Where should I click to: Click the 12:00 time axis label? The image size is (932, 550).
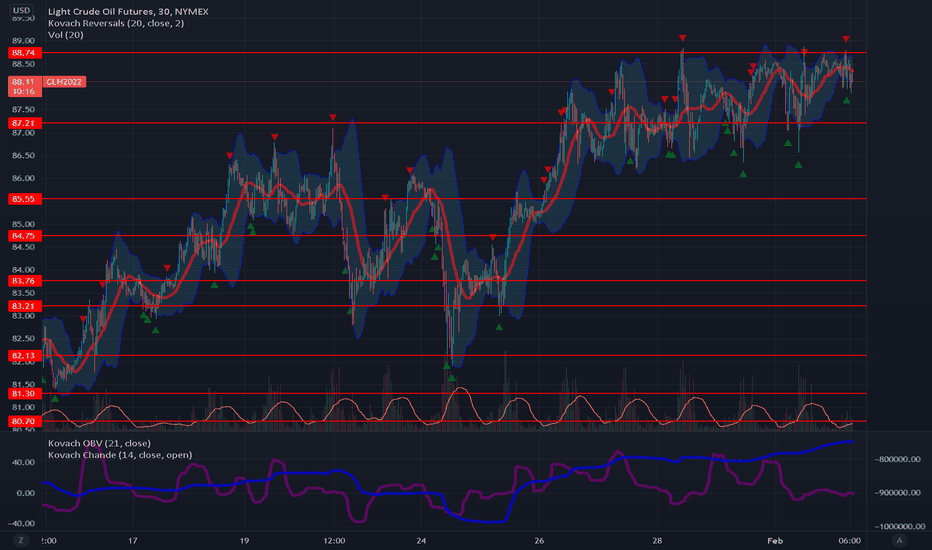334,540
